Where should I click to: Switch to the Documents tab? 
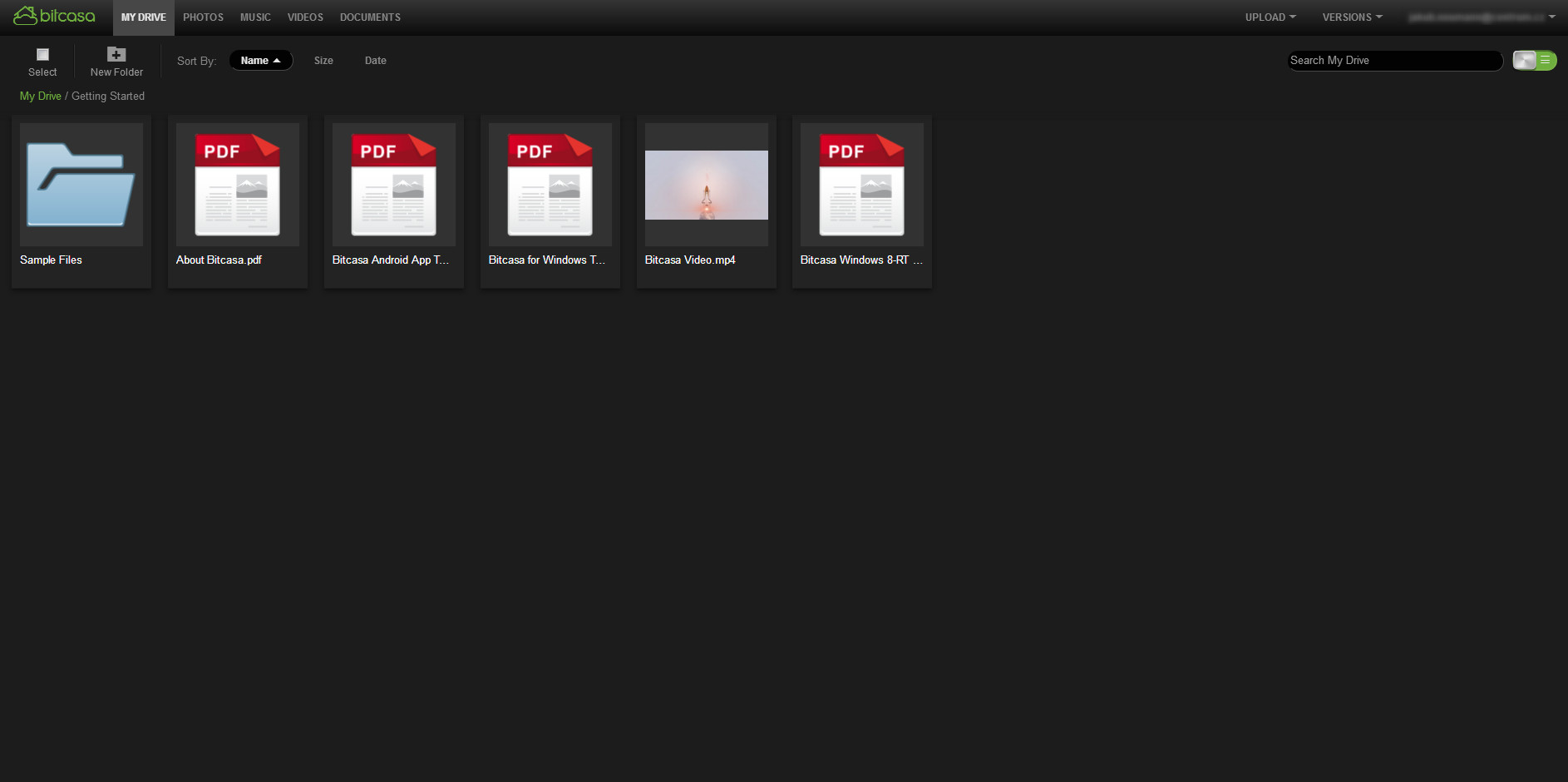370,17
